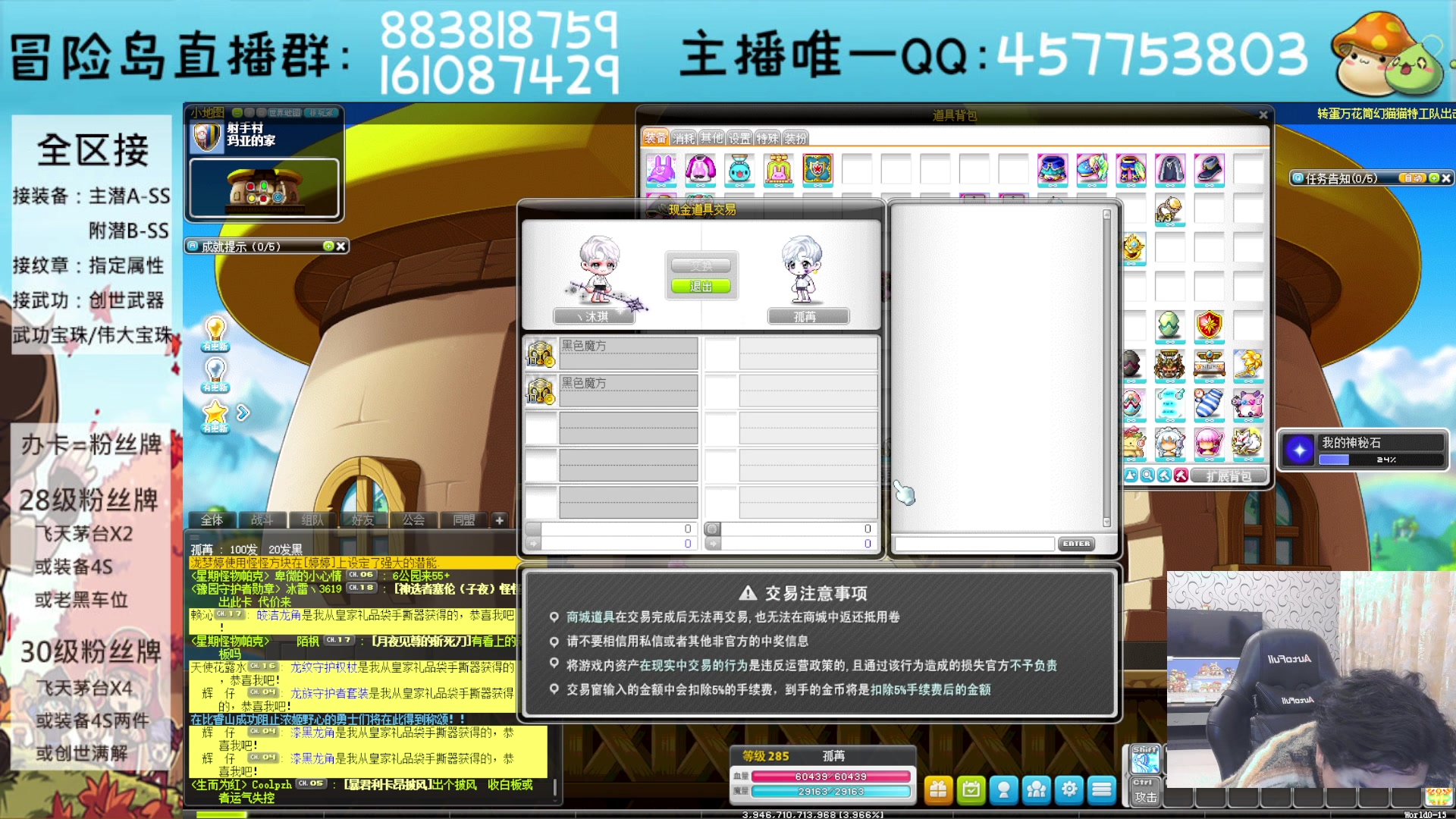Pick the red cross shield item

coord(1209,325)
